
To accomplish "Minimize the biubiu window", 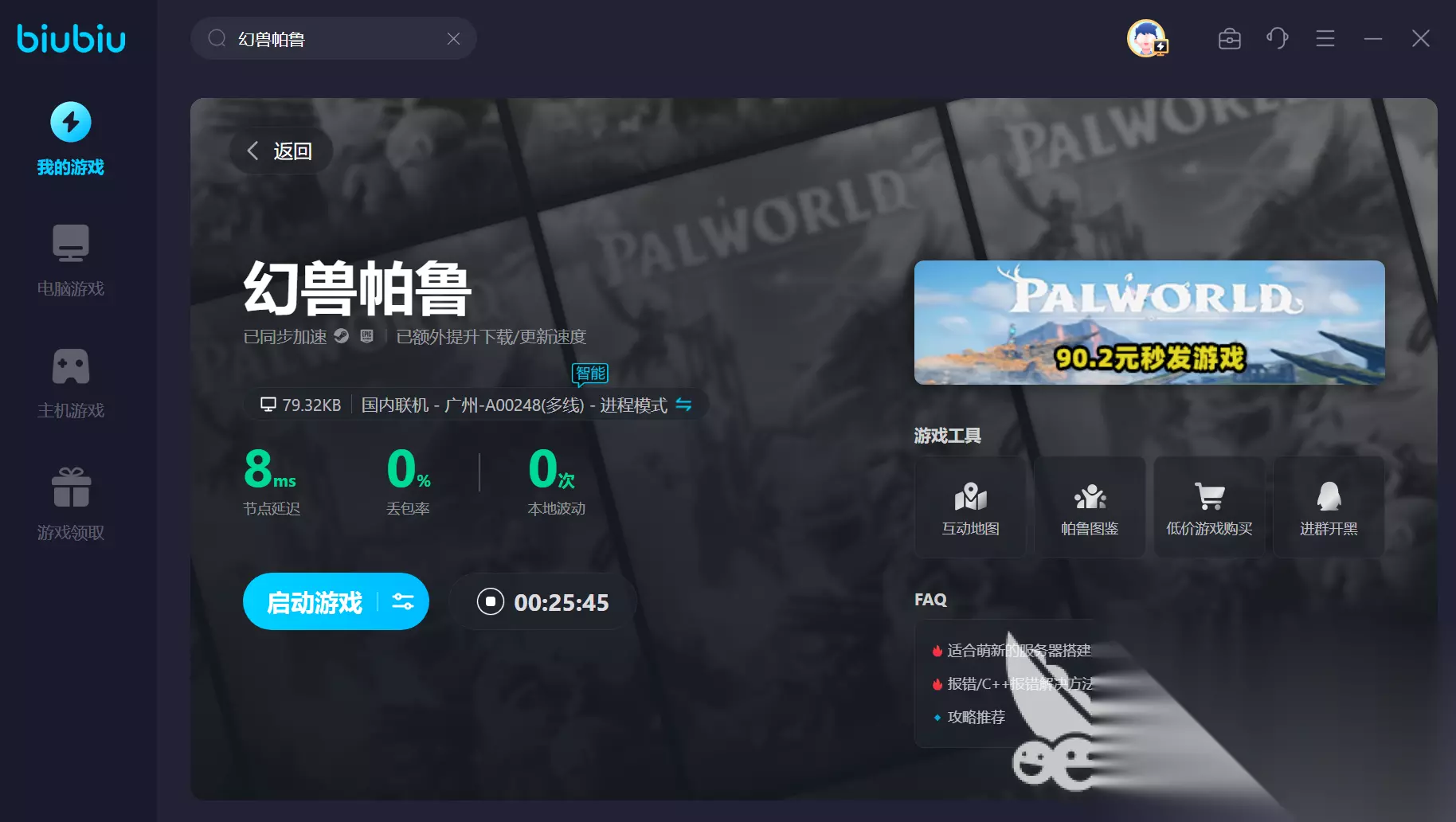I will (1373, 38).
